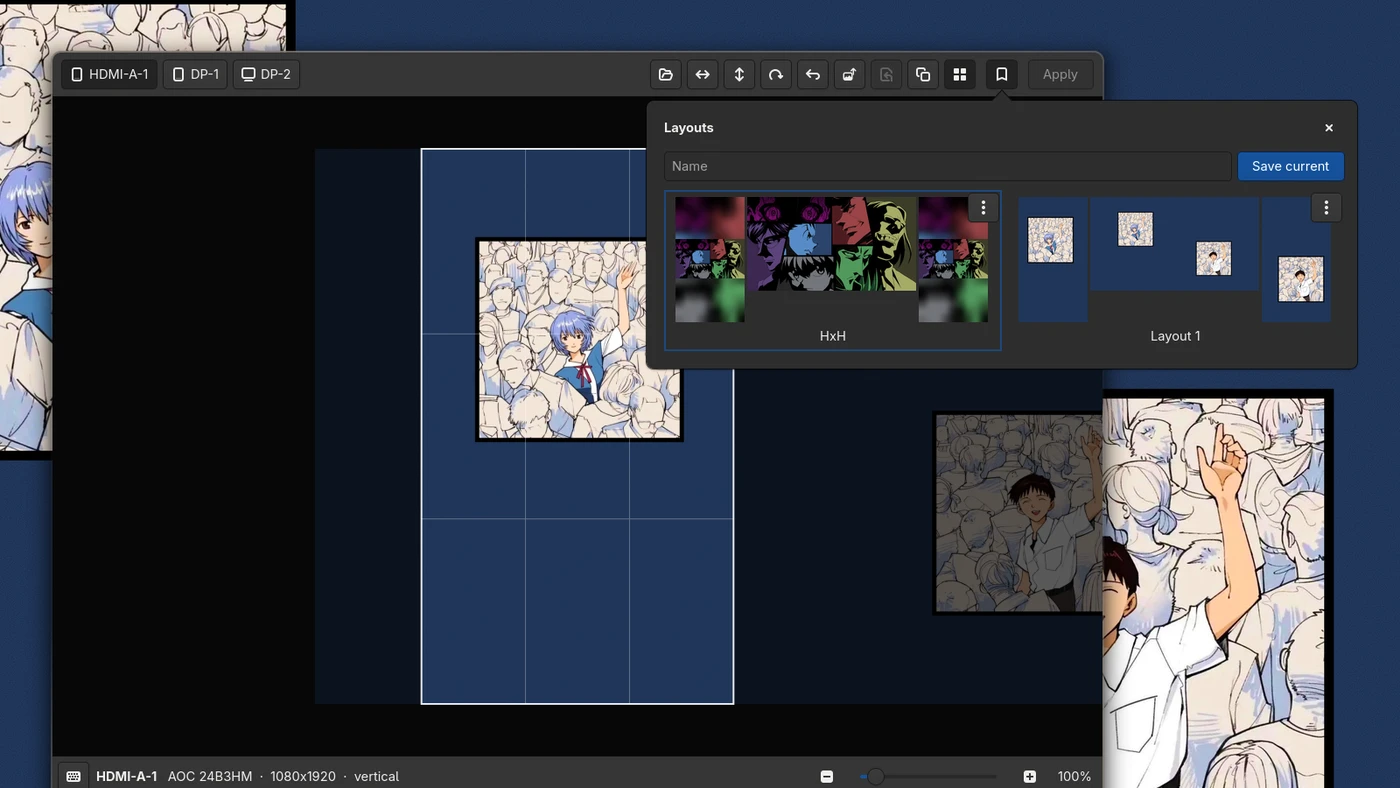
Task: Zoom in with the plus icon
Action: click(x=1029, y=776)
